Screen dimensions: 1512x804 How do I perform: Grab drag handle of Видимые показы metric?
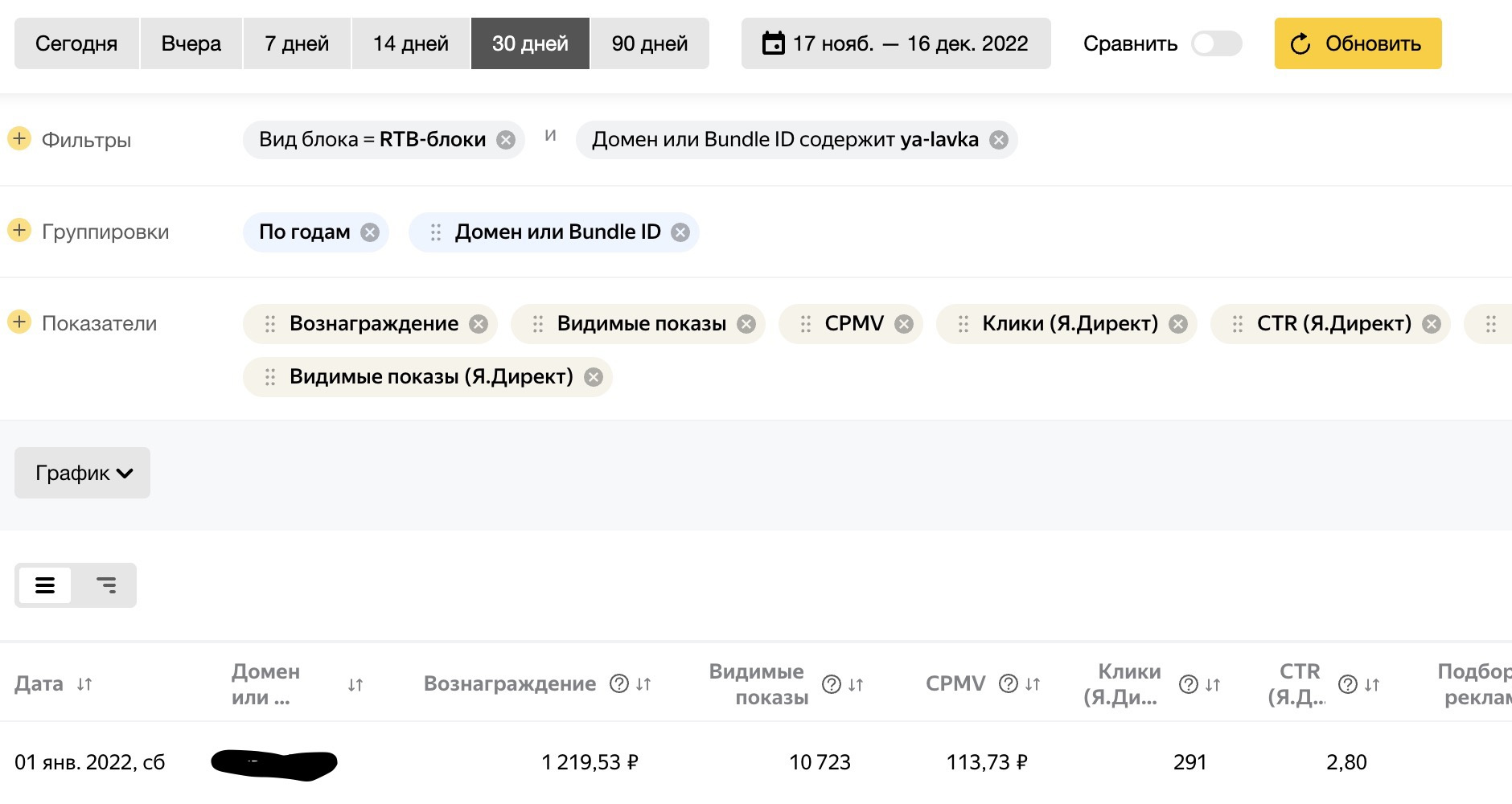point(538,324)
